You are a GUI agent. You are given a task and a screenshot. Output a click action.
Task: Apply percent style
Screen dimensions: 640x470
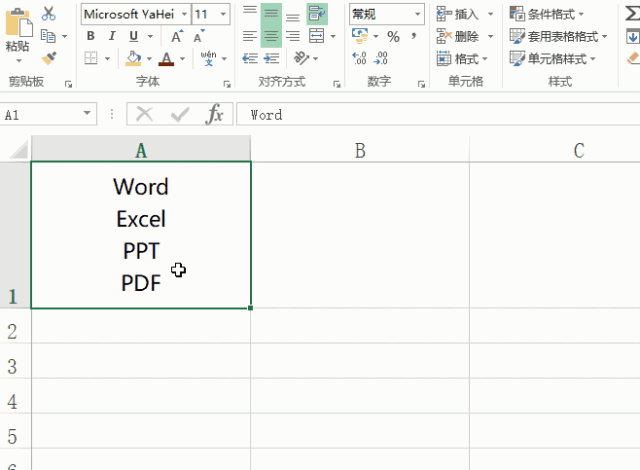(393, 37)
